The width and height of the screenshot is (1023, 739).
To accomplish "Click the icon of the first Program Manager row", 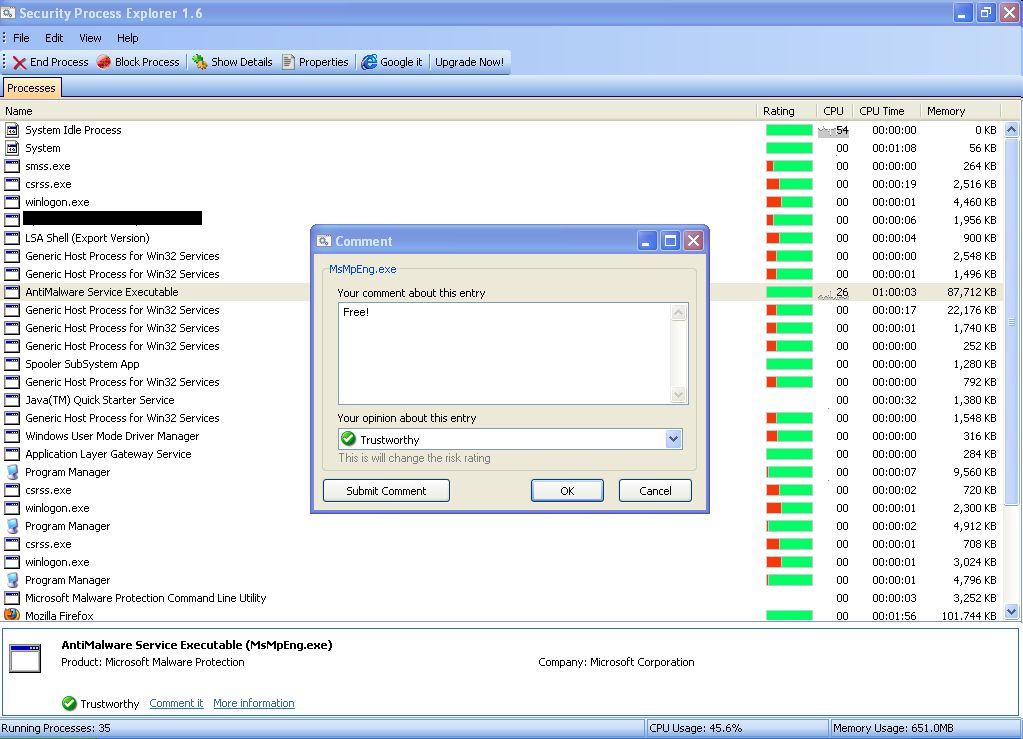I will pos(12,472).
